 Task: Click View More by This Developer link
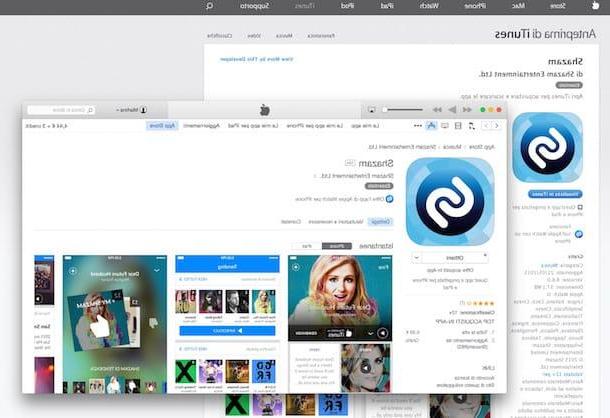[257, 59]
